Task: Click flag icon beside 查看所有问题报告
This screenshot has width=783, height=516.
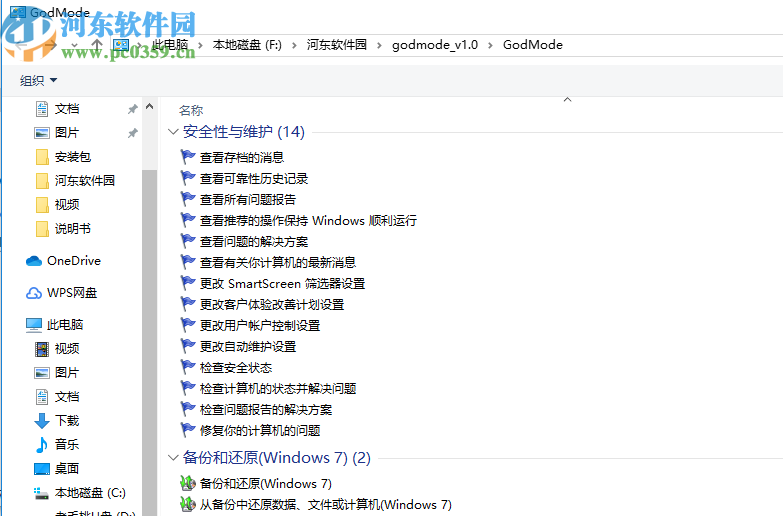Action: pyautogui.click(x=188, y=199)
